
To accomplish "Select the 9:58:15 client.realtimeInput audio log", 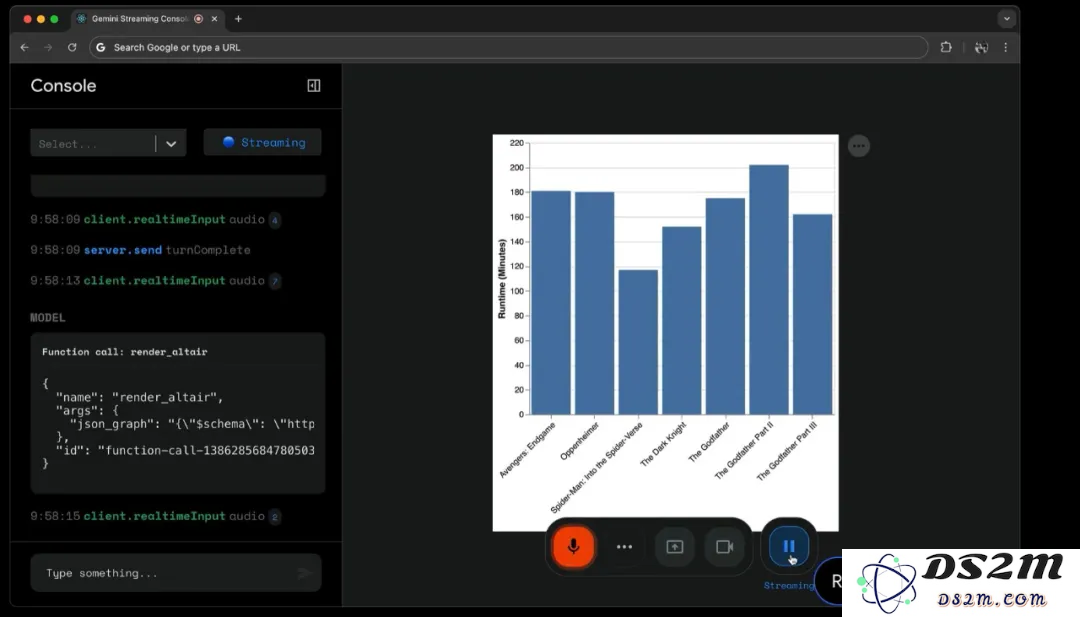I will coord(156,516).
